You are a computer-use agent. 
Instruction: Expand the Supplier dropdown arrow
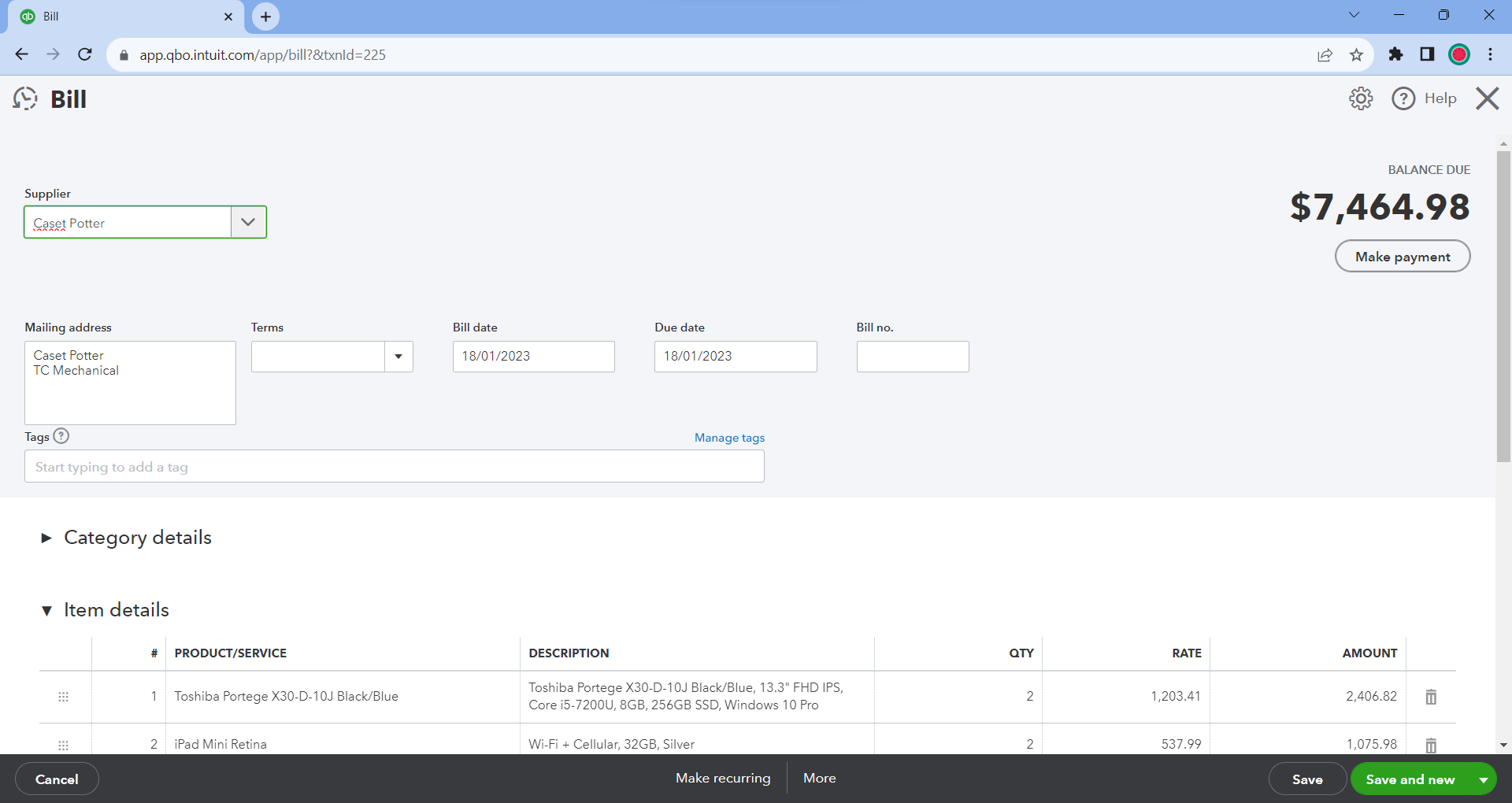[x=248, y=222]
